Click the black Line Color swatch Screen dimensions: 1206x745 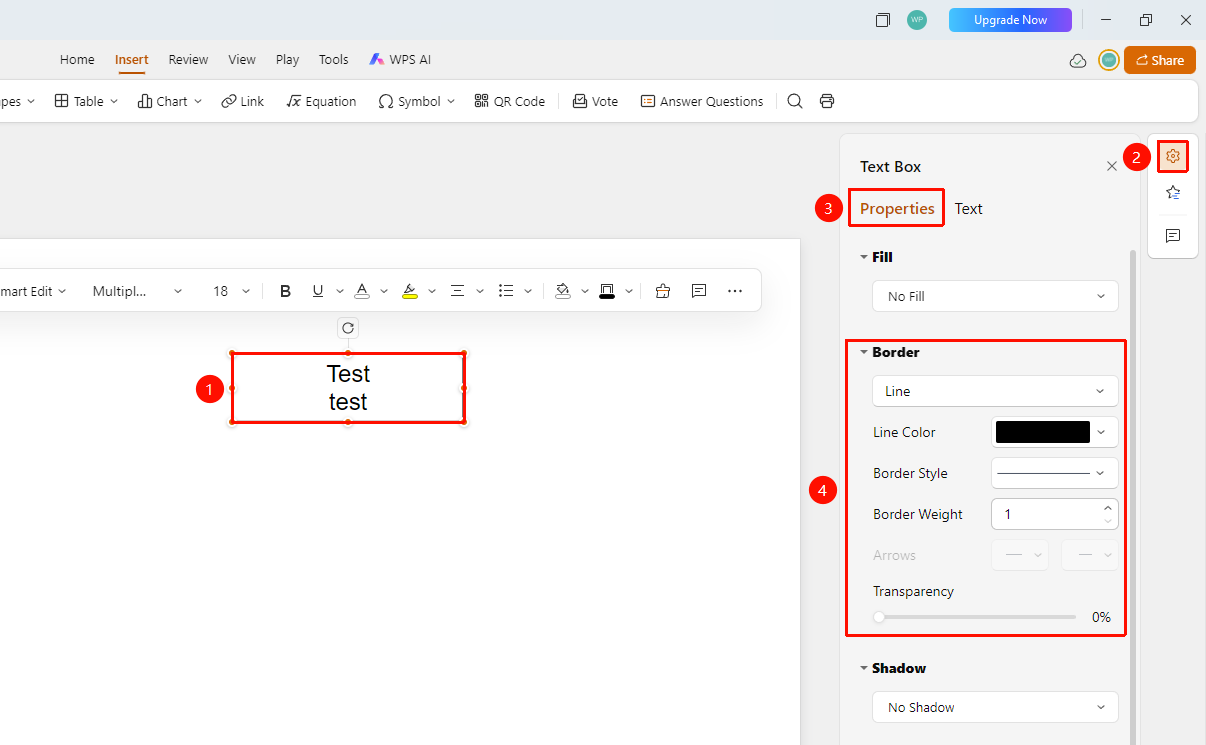tap(1043, 432)
